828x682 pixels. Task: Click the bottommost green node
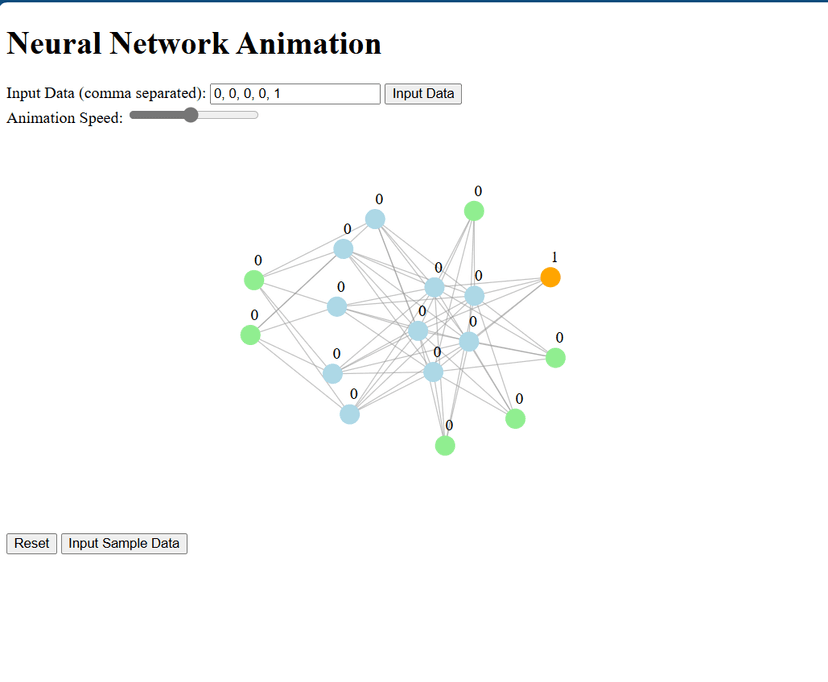click(x=445, y=446)
